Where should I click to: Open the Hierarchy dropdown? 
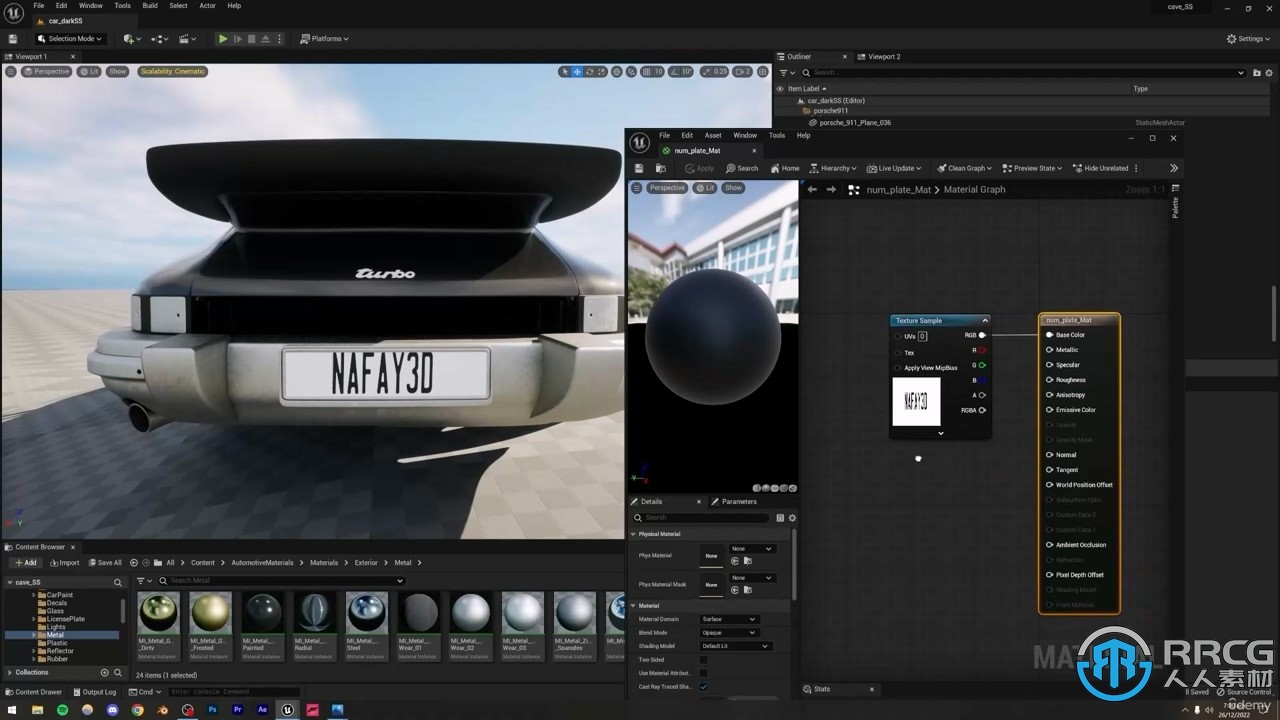(833, 168)
